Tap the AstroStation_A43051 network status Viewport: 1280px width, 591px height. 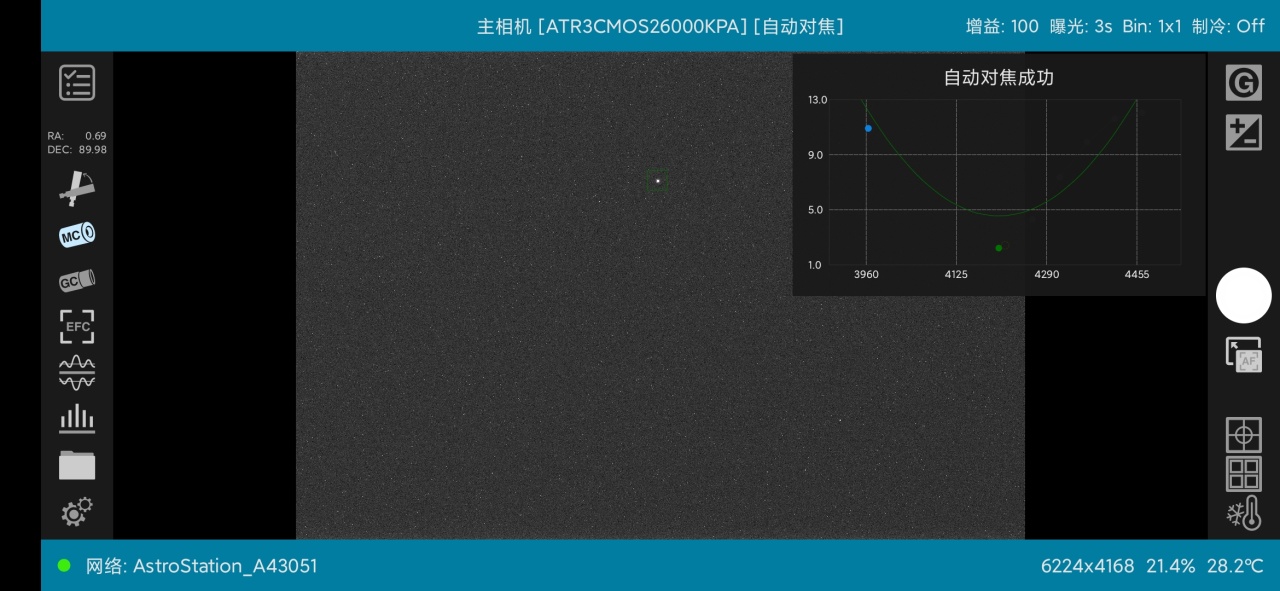(x=201, y=566)
